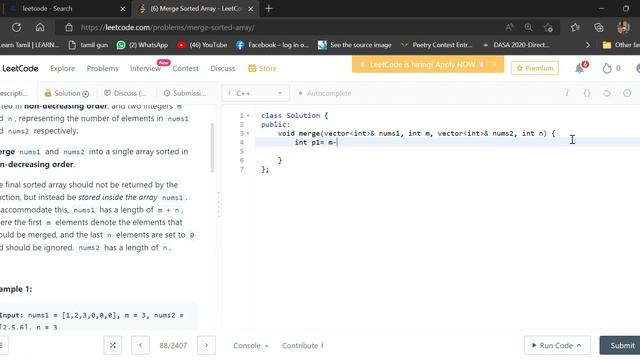
Task: Open read aloud icon in address bar
Action: point(509,27)
